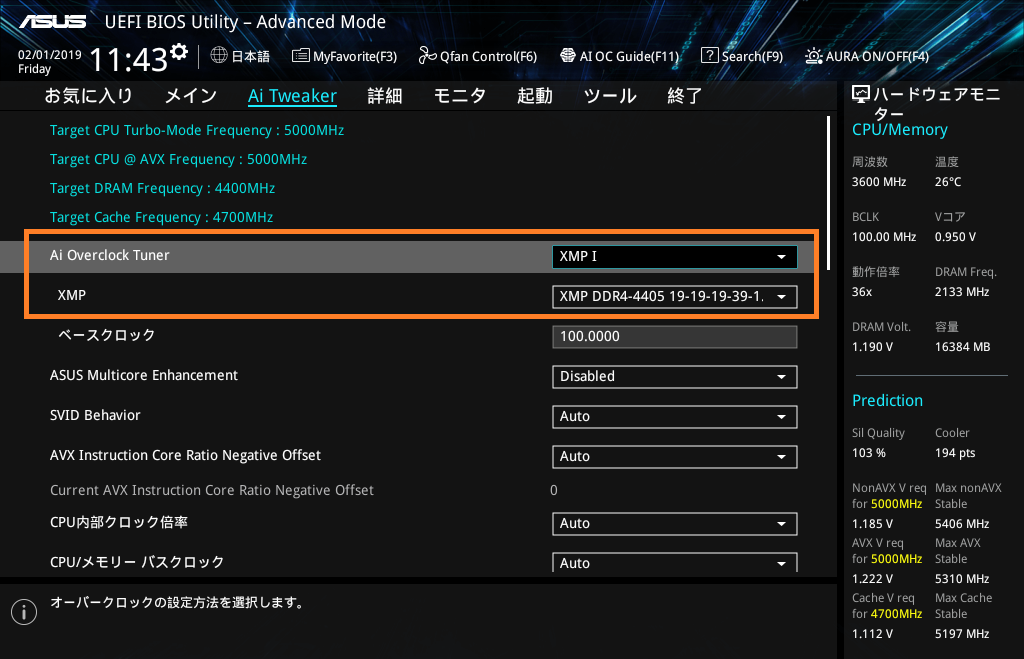This screenshot has height=659, width=1024.
Task: Open the 詳細 tab
Action: point(385,96)
